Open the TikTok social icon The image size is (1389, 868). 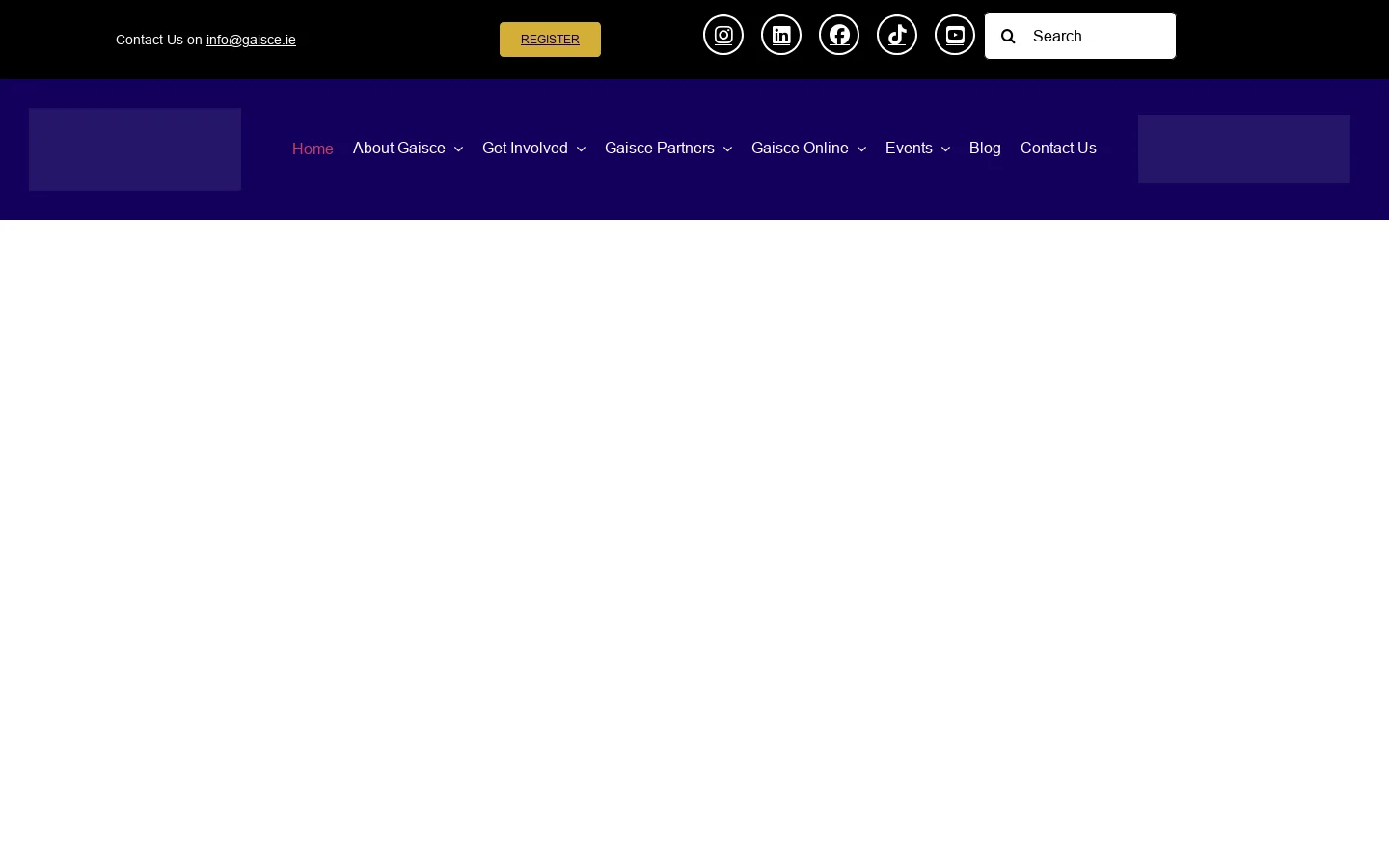coord(897,36)
